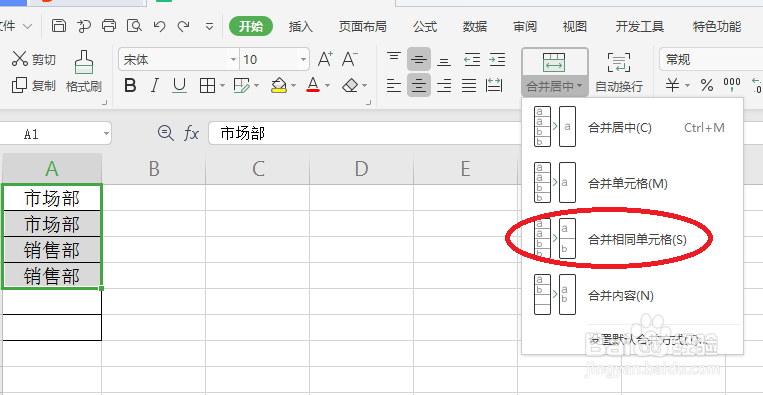Switch to 页面布局 tab
763x395 pixels.
tap(363, 26)
